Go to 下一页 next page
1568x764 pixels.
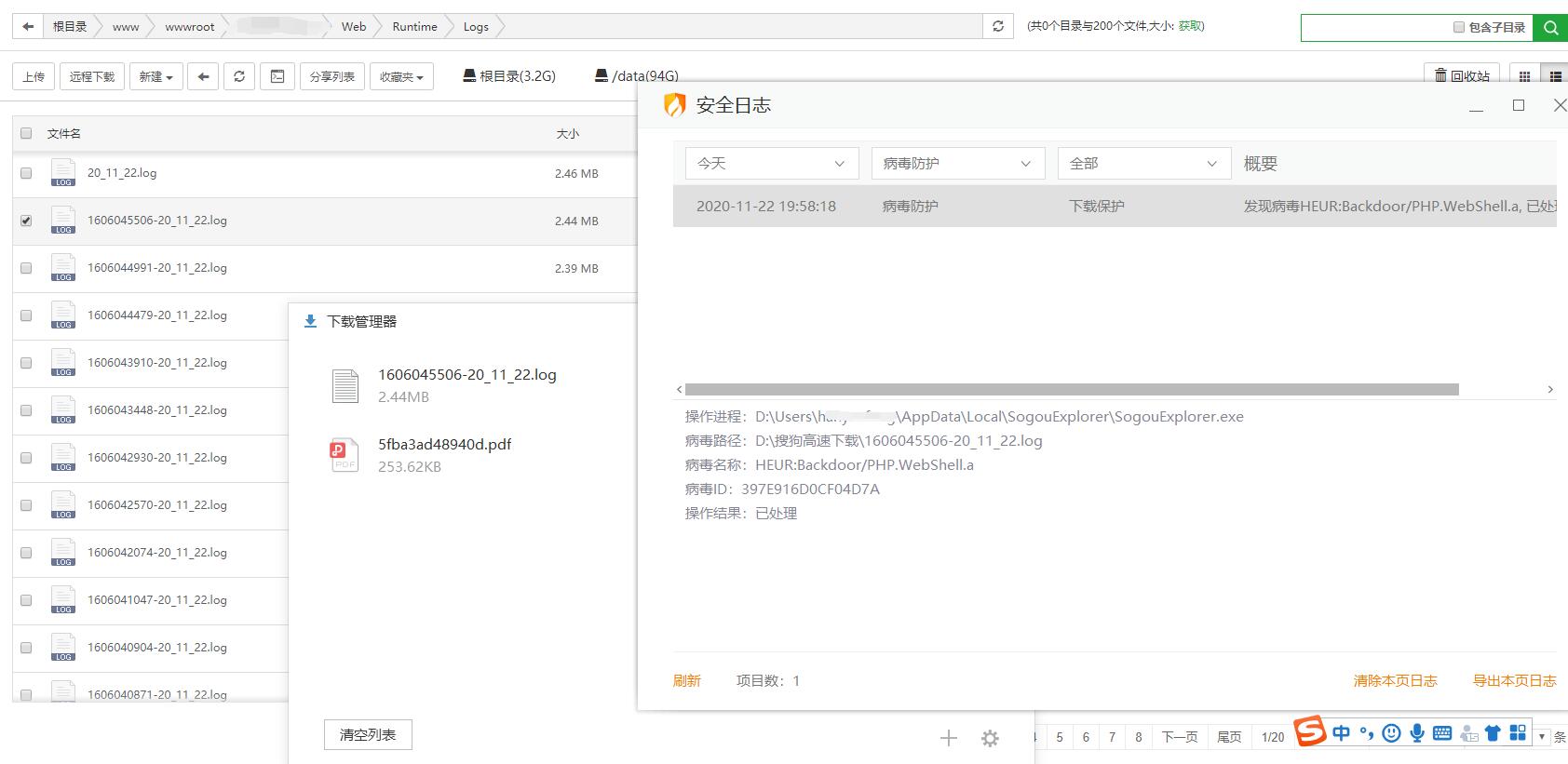coord(1180,736)
